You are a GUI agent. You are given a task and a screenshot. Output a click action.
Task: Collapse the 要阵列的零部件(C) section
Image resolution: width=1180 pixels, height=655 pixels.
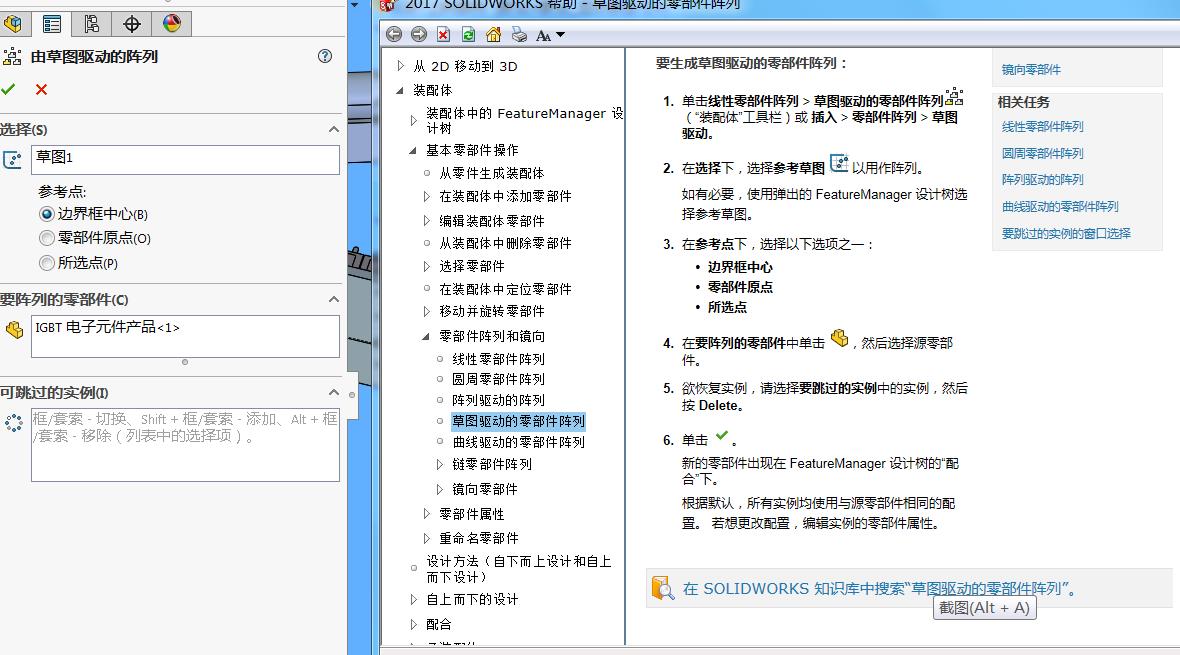[333, 300]
